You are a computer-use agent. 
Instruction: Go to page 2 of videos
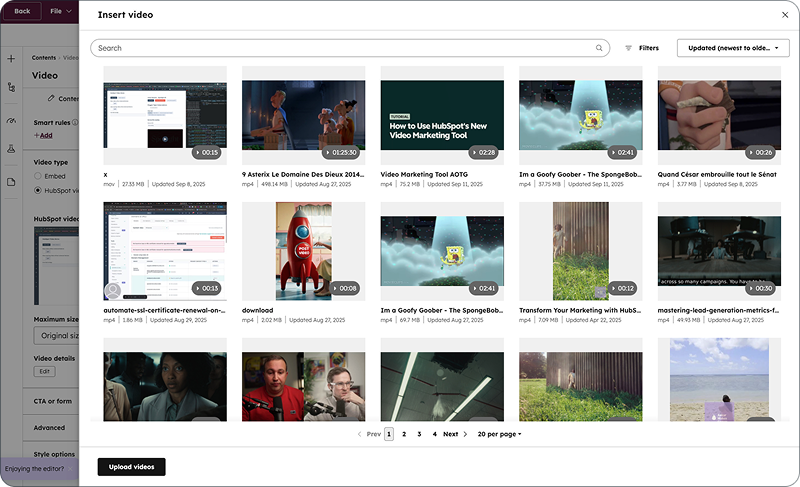coord(404,434)
